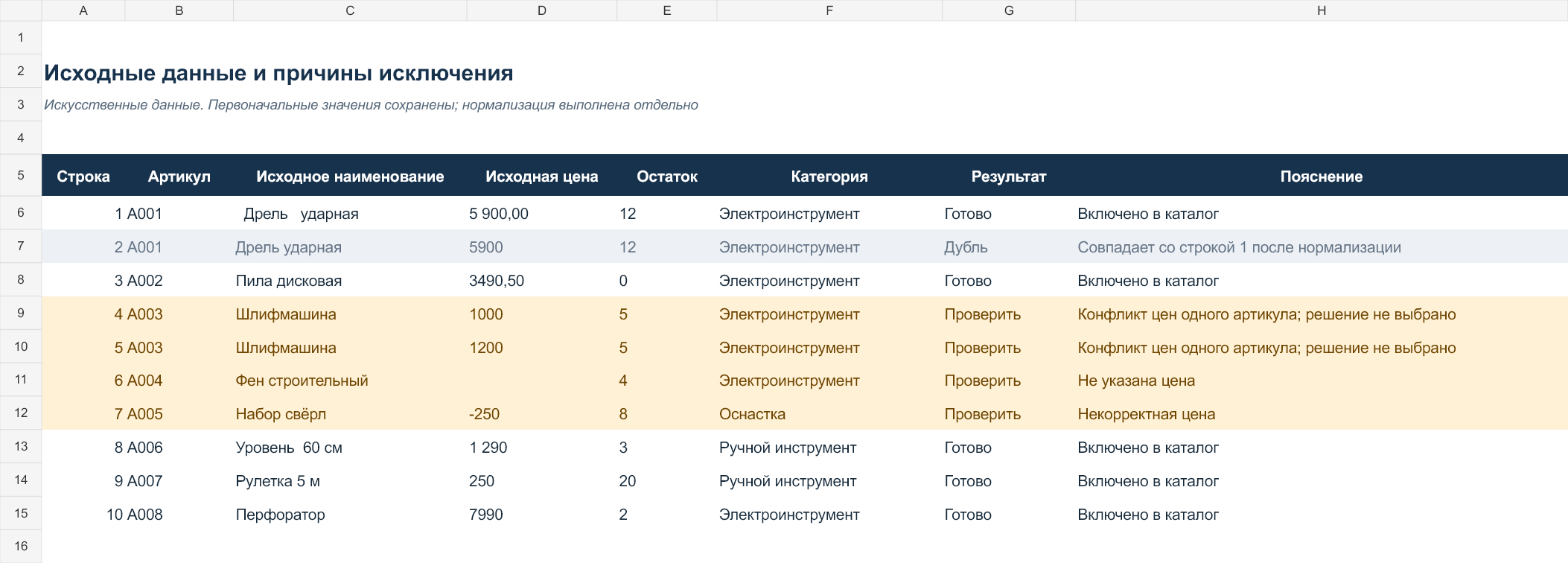Screen dimensions: 1568x563
Task: Select the cell "Рулетка 5 м"
Action: point(350,481)
